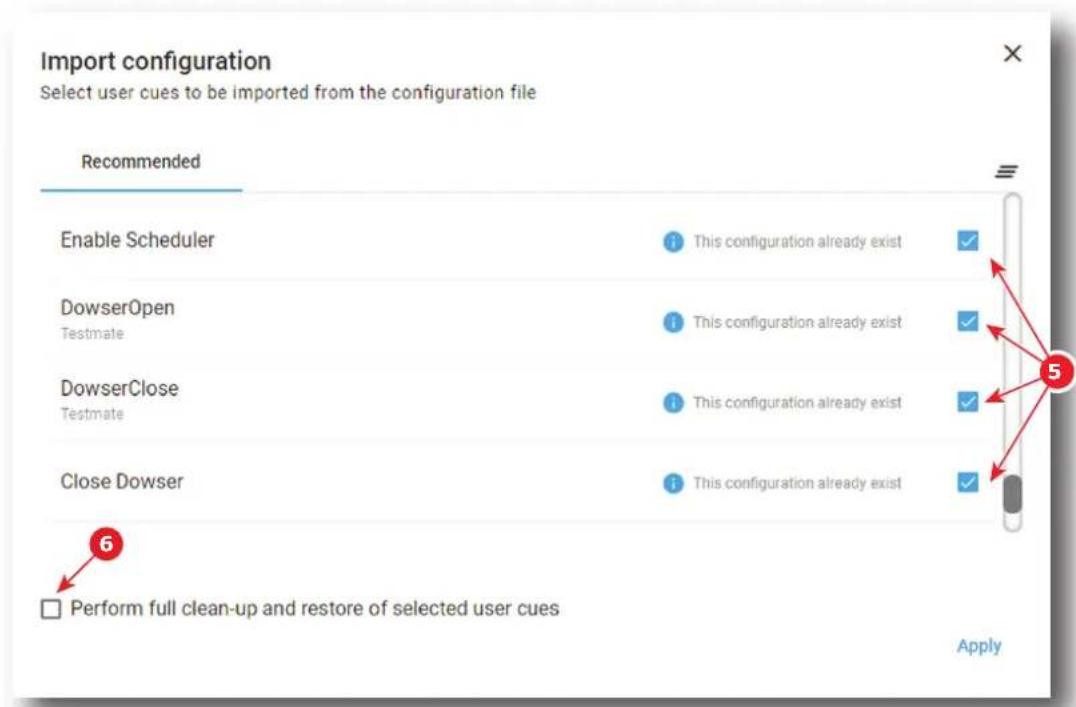Image resolution: width=1076 pixels, height=707 pixels.
Task: Uncheck the Close Dowser checkbox
Action: pos(968,482)
